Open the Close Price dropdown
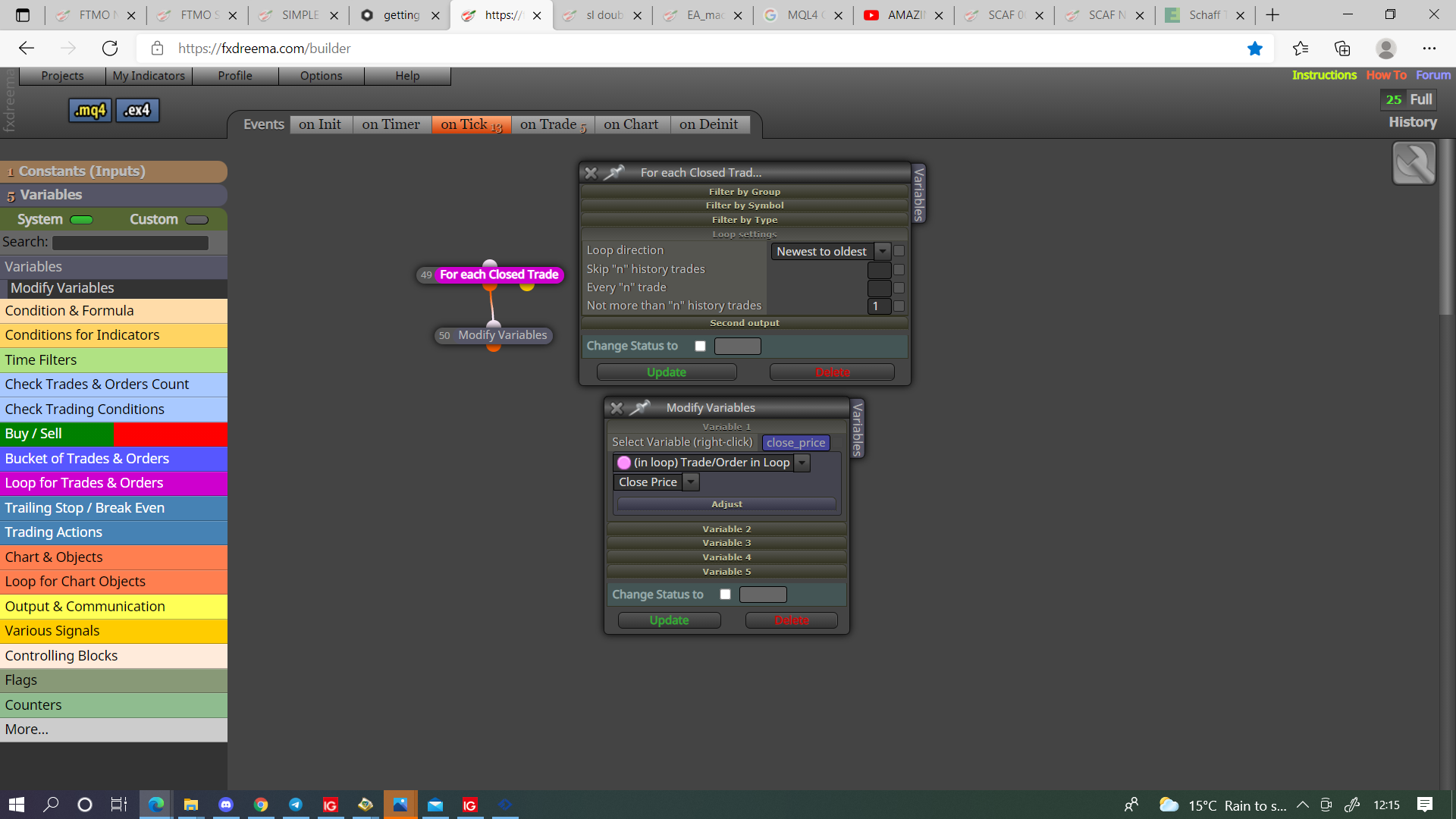 click(656, 482)
